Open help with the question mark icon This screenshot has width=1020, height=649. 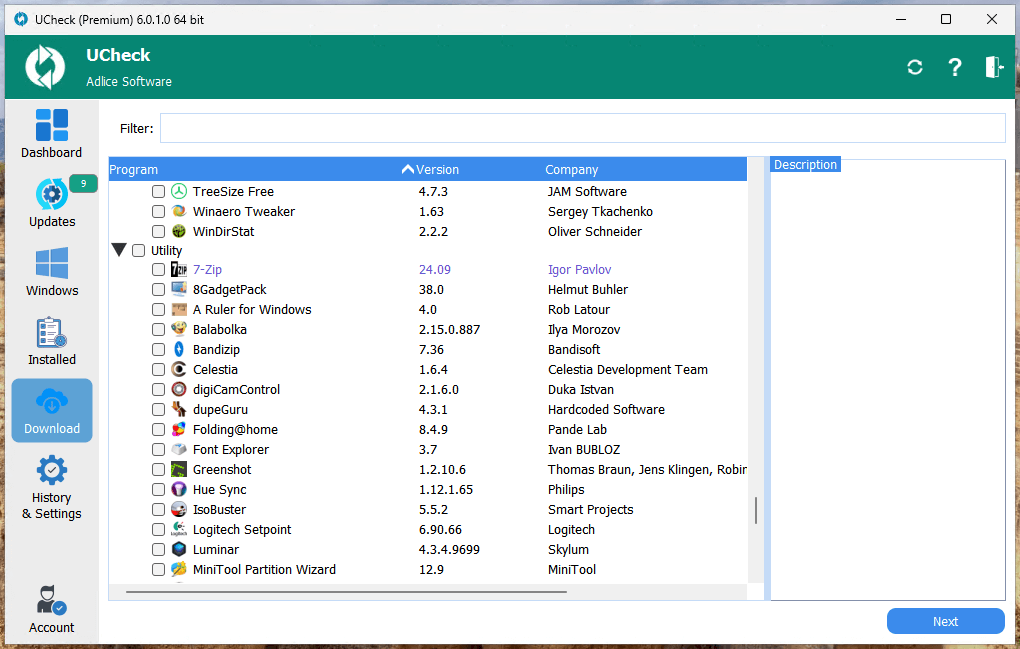pyautogui.click(x=955, y=67)
